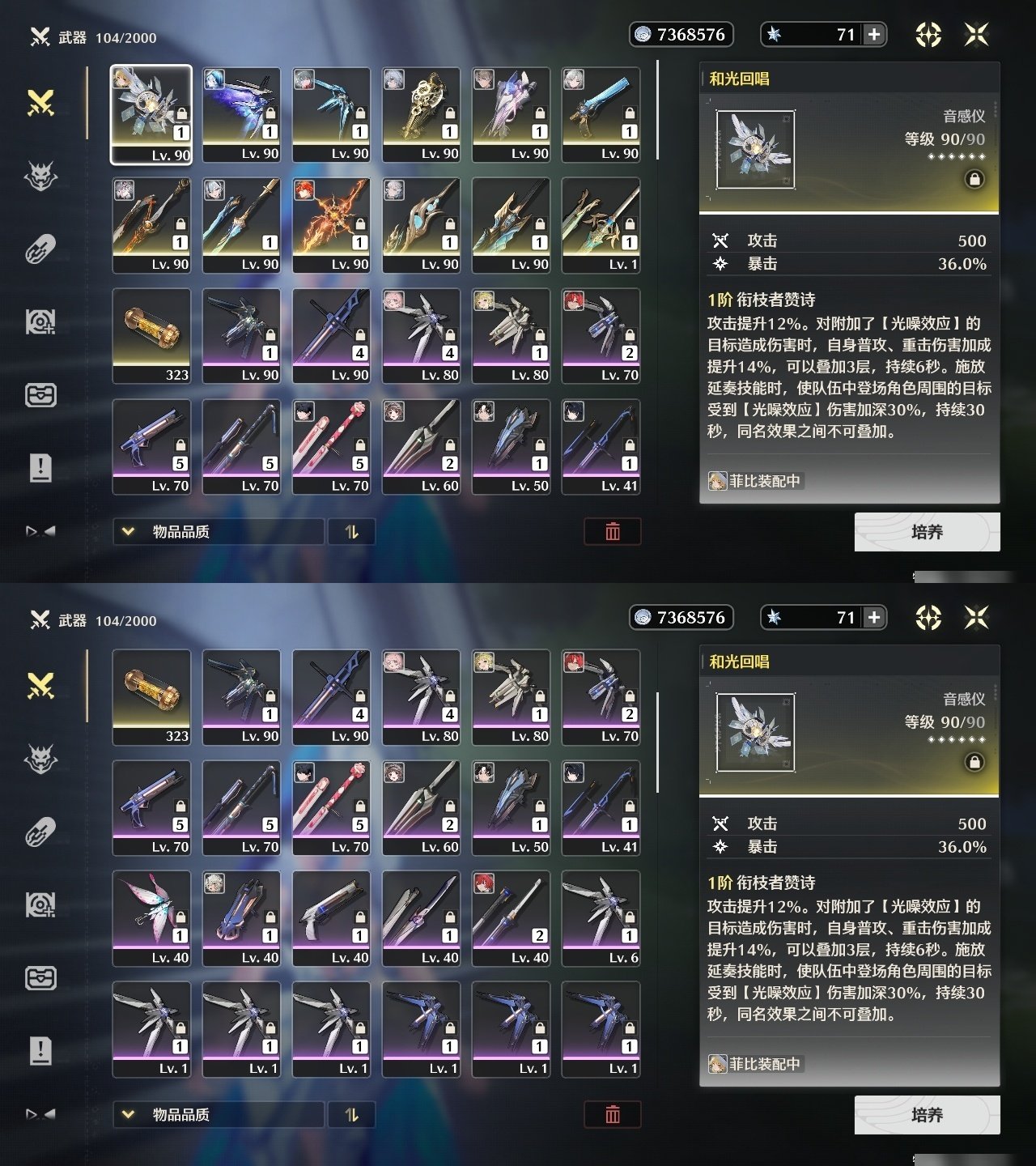Open the exclamation-mark tab in the bottom sidebar
Image resolution: width=1036 pixels, height=1166 pixels.
(x=40, y=1050)
